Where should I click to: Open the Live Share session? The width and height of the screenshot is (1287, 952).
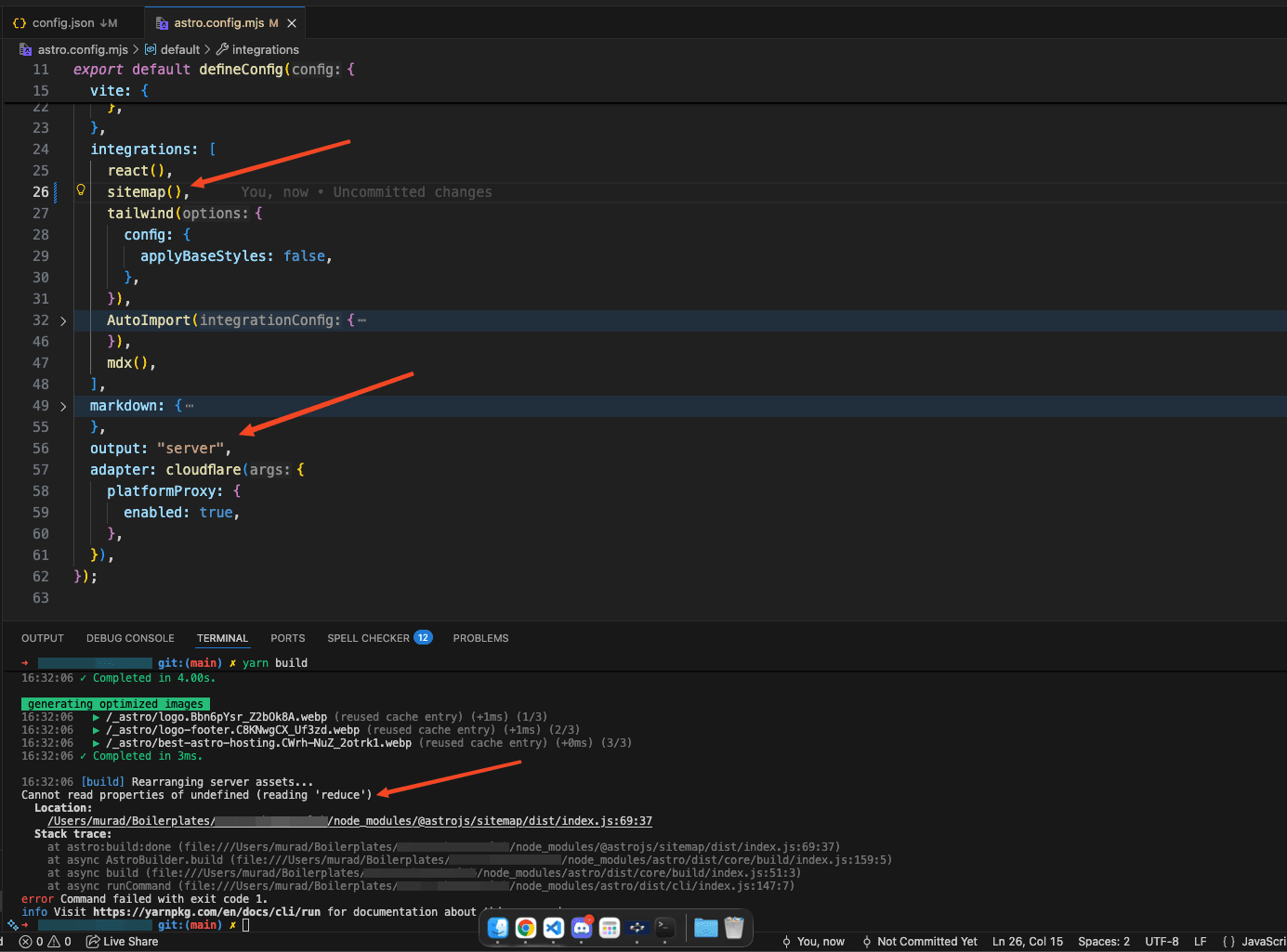point(122,941)
